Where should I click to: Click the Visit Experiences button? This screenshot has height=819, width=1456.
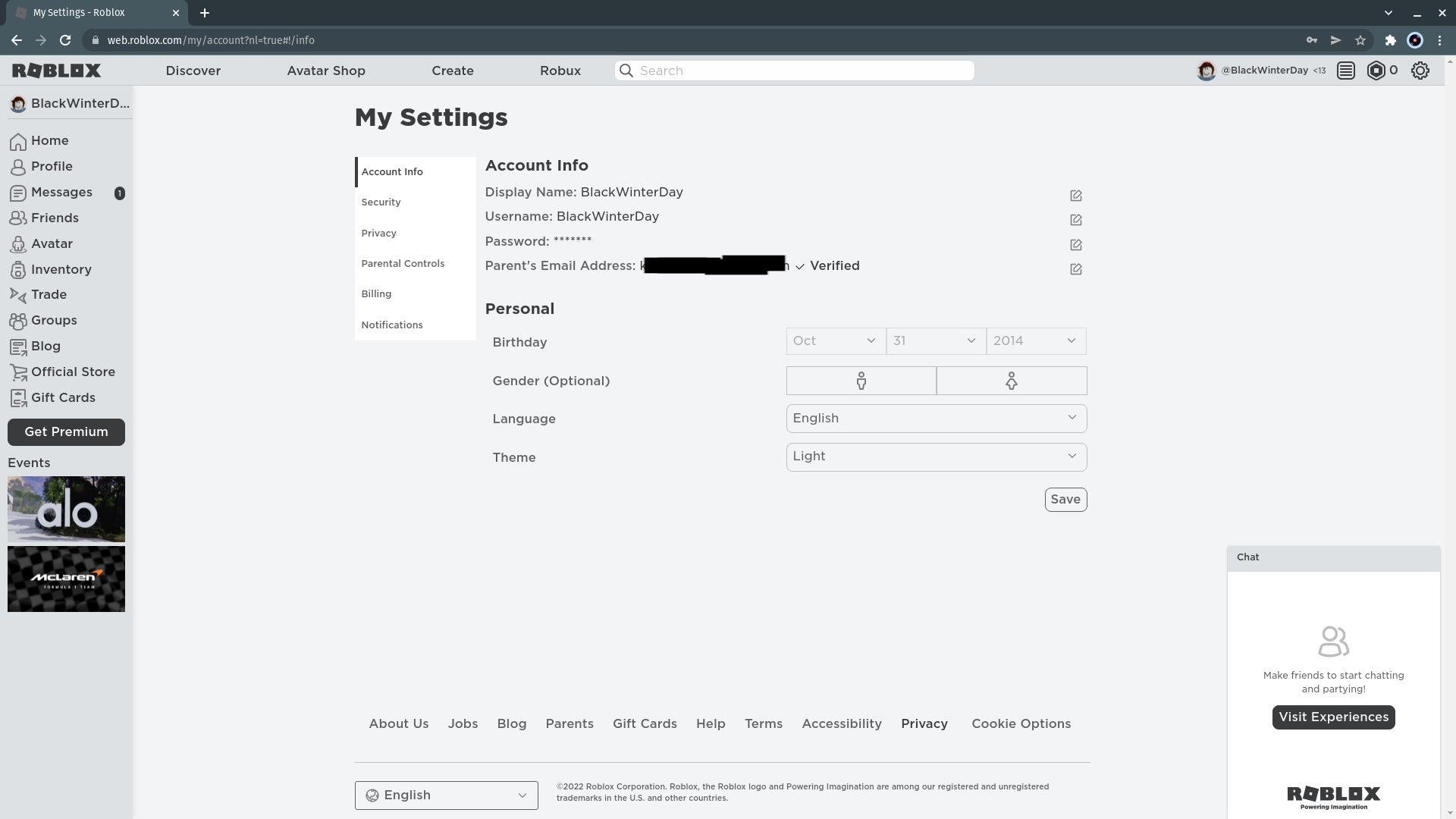tap(1333, 717)
